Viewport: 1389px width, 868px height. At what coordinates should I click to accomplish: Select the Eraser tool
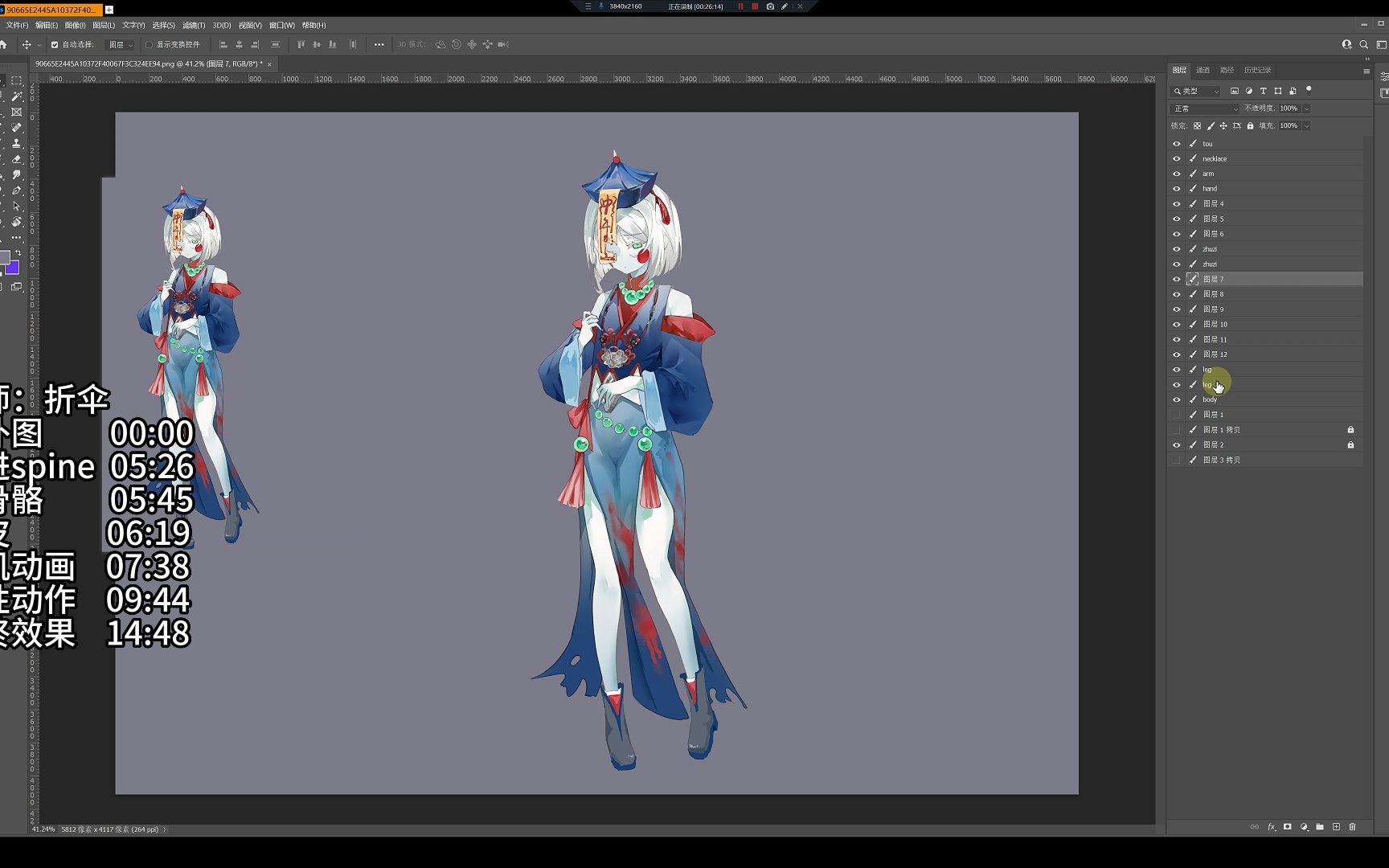point(16,159)
